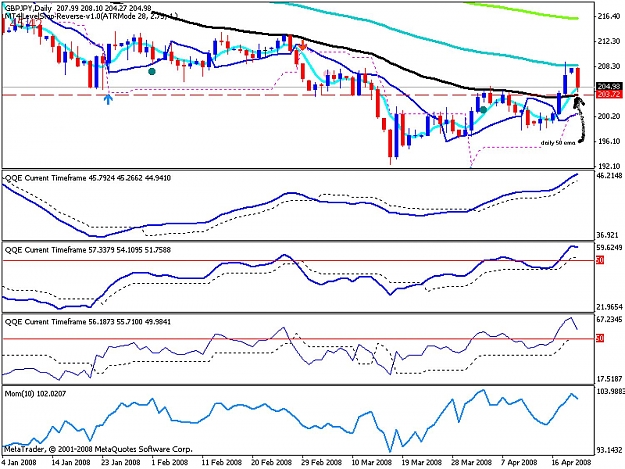625x469 pixels.
Task: Click the 200.20 price axis value
Action: [x=609, y=116]
